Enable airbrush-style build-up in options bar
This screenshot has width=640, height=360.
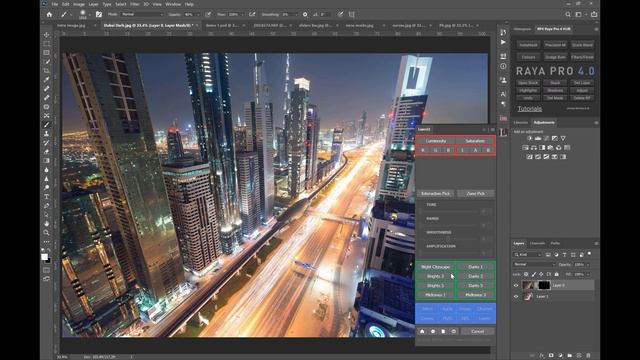tap(252, 14)
